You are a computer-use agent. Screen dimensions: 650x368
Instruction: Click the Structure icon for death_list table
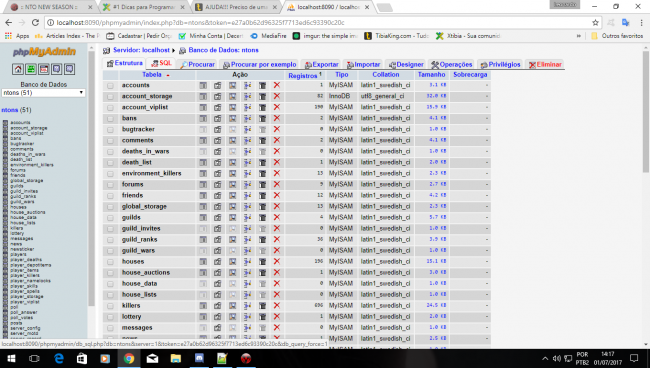218,162
